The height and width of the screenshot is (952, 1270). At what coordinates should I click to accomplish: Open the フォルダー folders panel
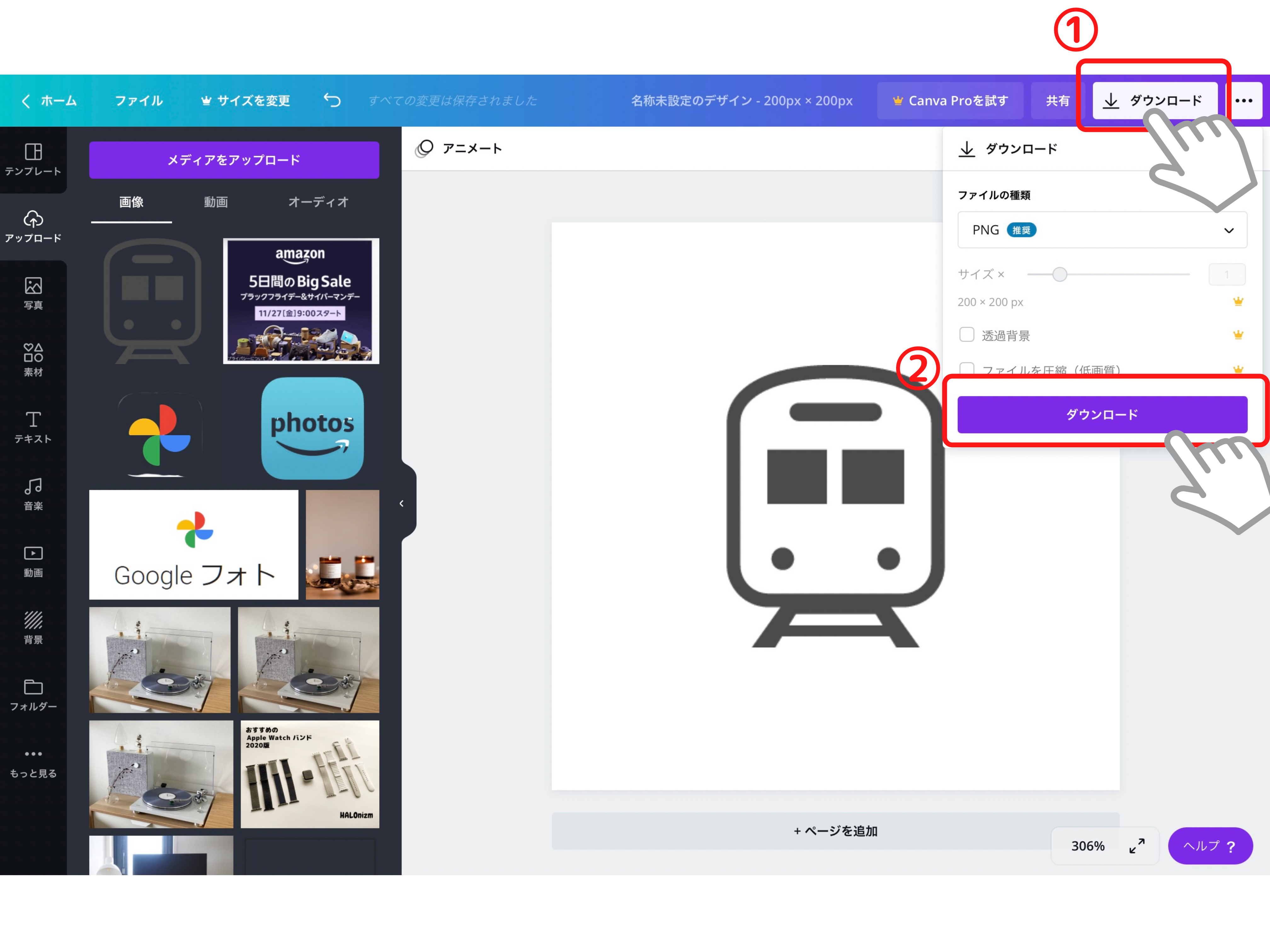tap(33, 695)
